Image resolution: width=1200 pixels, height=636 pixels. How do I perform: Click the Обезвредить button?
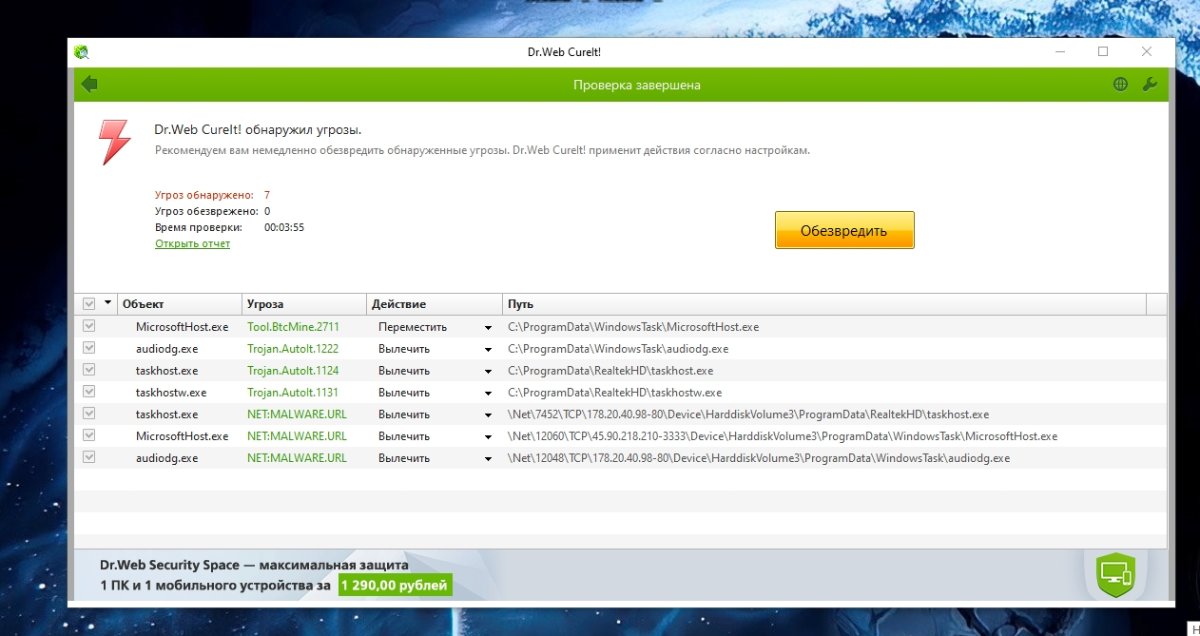click(844, 230)
